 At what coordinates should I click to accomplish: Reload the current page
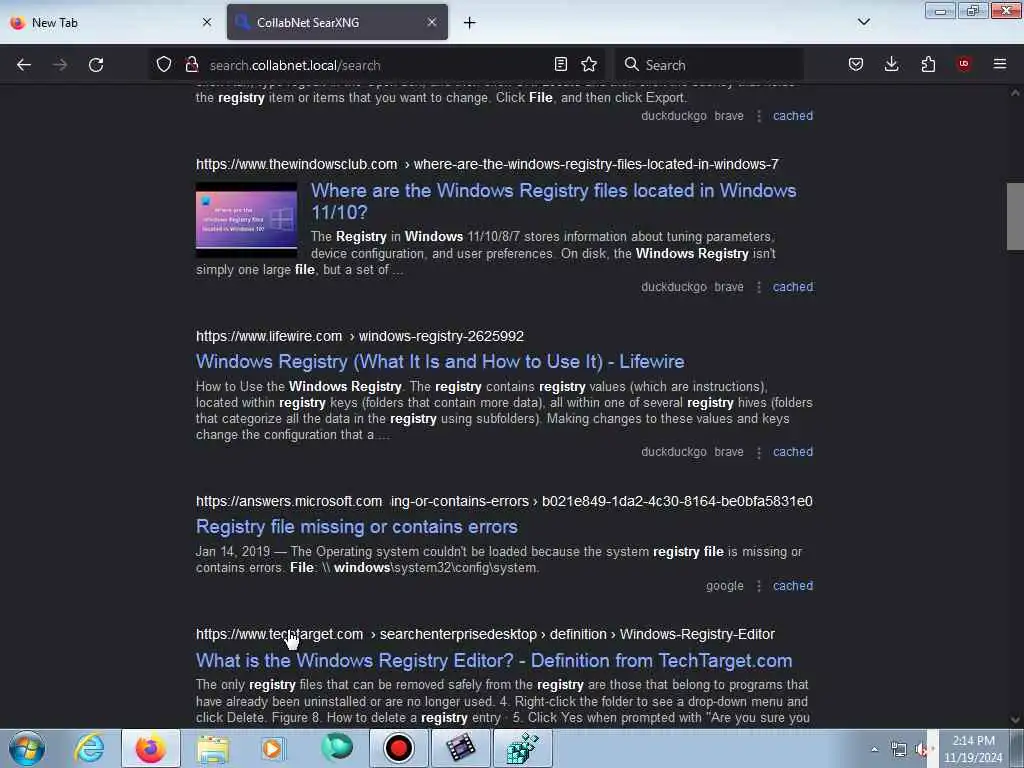[96, 65]
